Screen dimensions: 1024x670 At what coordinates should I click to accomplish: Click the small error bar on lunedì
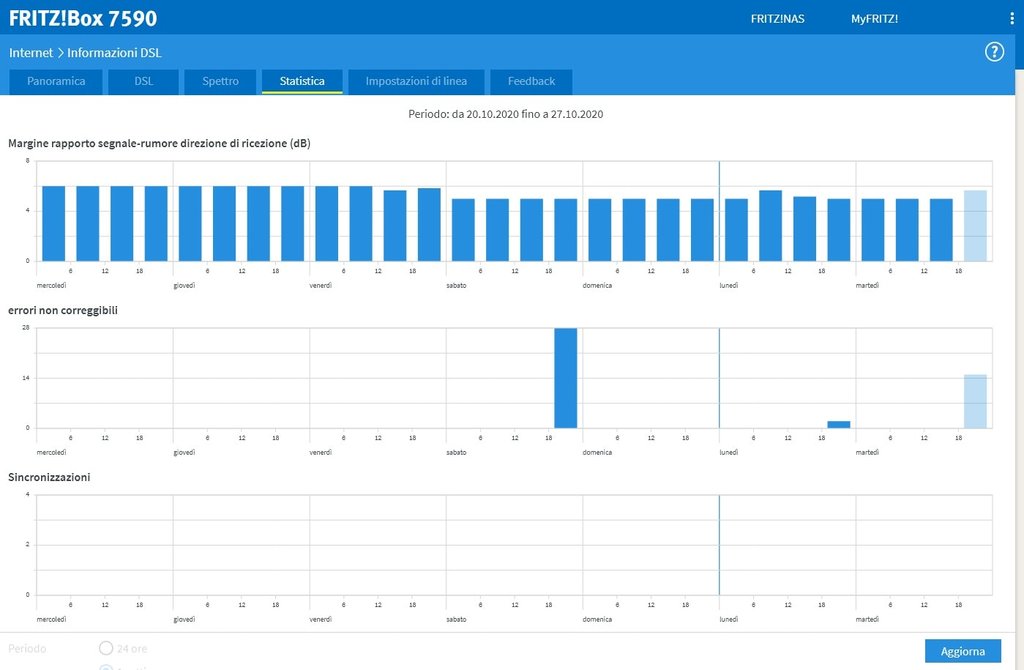(x=839, y=424)
